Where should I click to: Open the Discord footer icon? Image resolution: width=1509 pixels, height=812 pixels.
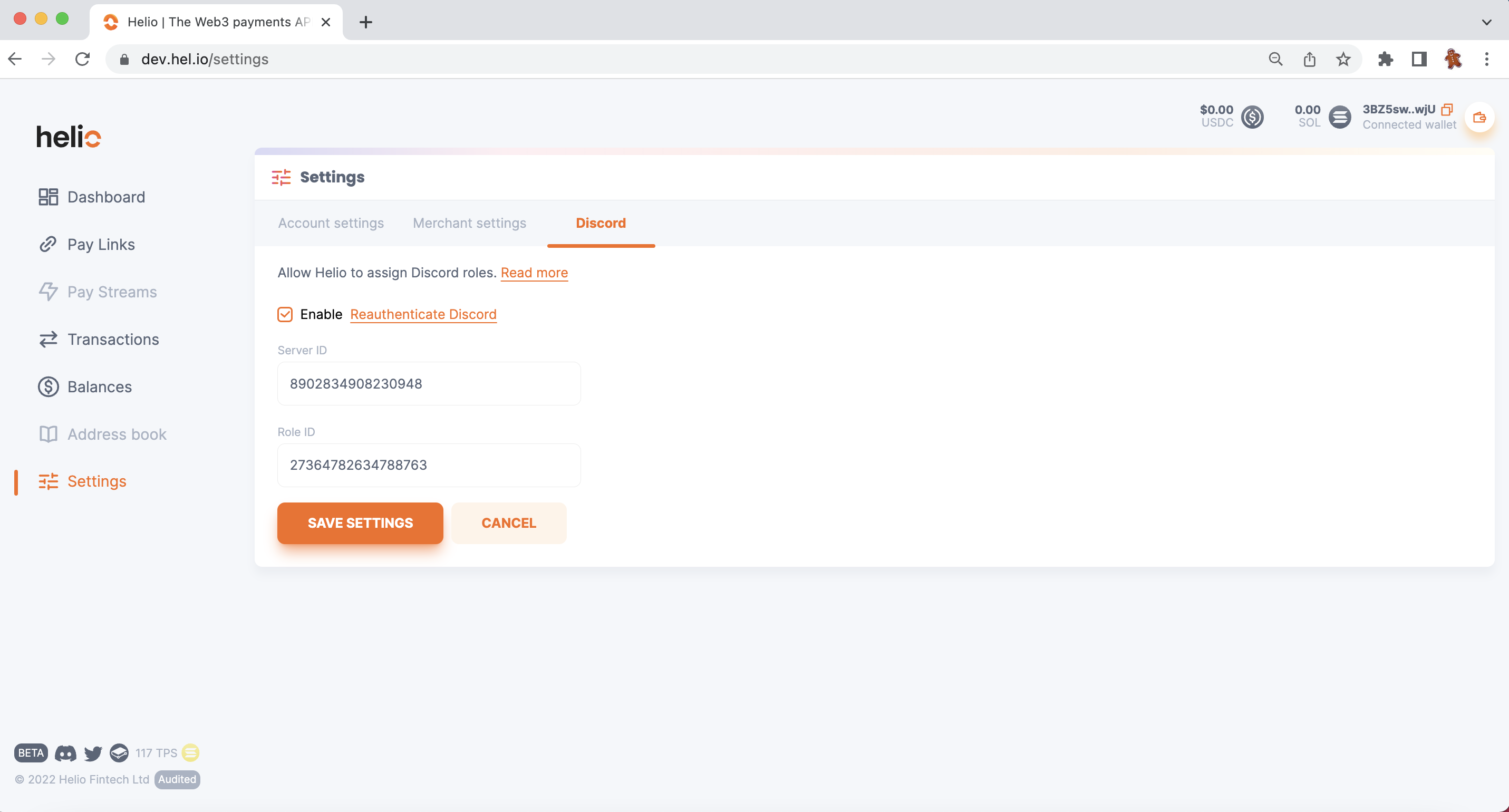pyautogui.click(x=65, y=753)
